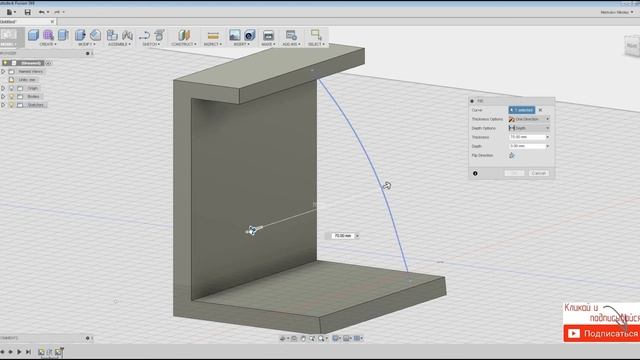
Task: Collapse the Rib dialog header dot
Action: pos(472,101)
